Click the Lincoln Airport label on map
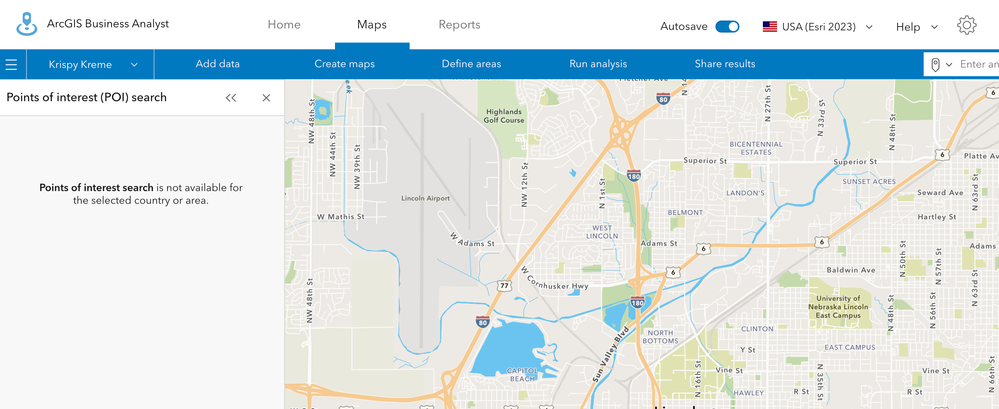 (x=426, y=198)
